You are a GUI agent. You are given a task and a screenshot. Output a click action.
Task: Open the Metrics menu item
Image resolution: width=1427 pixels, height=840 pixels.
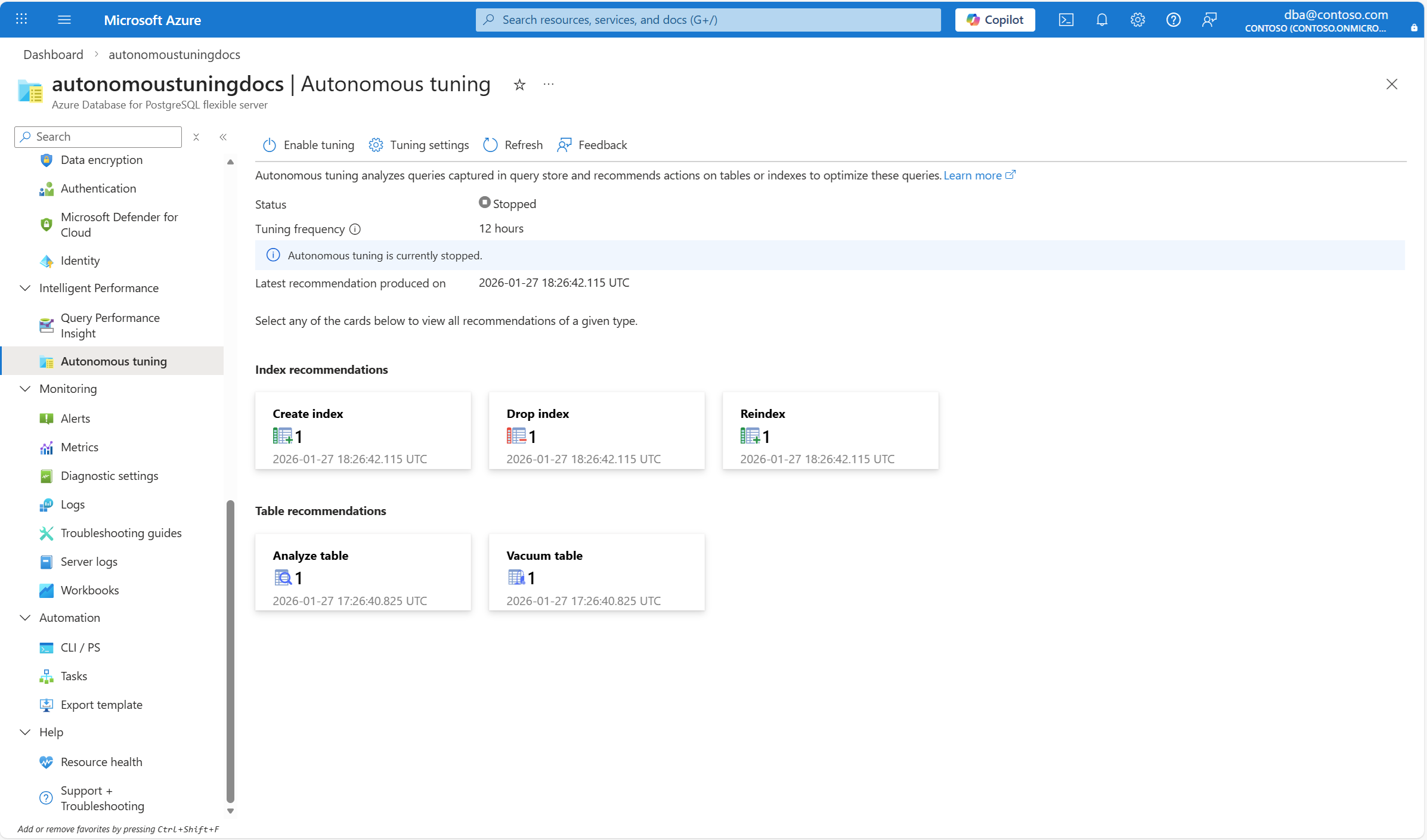[79, 447]
